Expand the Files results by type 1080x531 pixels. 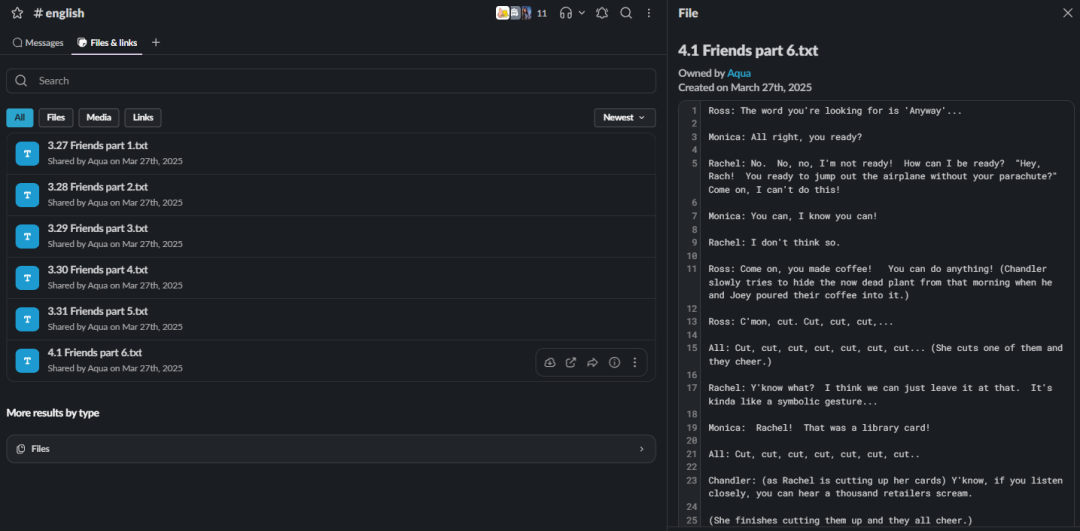(331, 449)
